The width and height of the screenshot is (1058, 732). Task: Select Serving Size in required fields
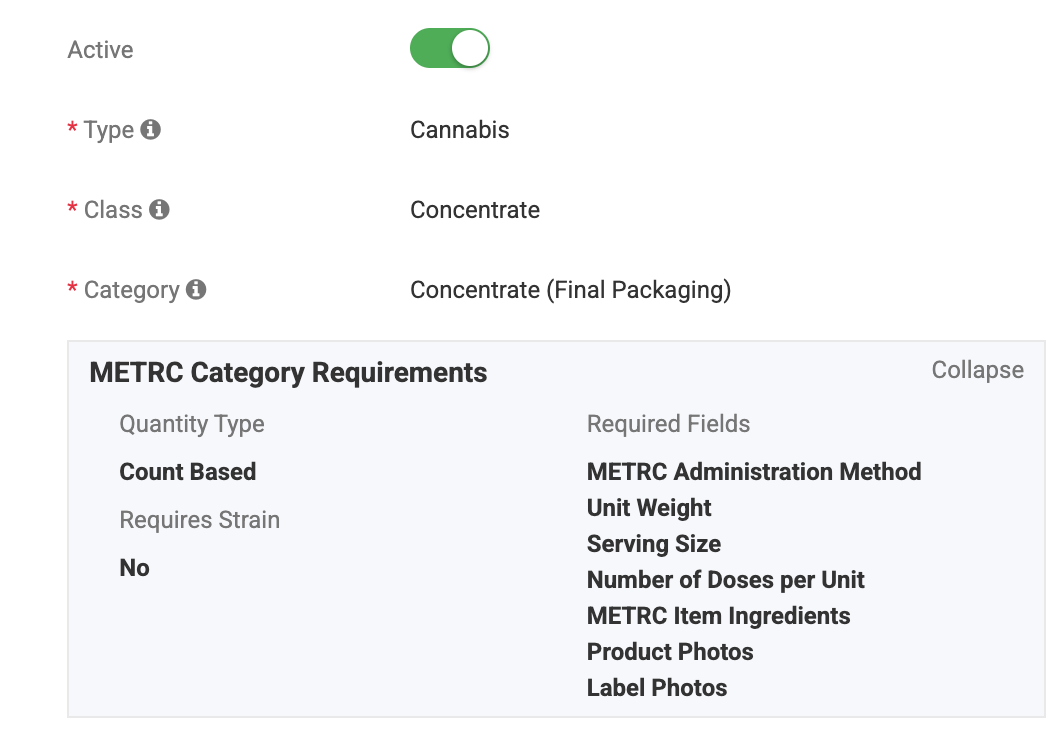point(654,544)
